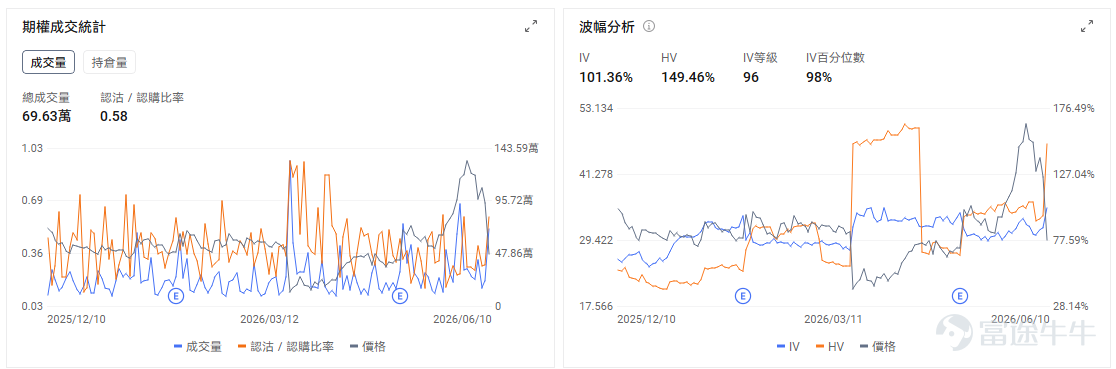This screenshot has height=369, width=1116.
Task: Open the 波幅分析 info tooltip icon
Action: (648, 26)
